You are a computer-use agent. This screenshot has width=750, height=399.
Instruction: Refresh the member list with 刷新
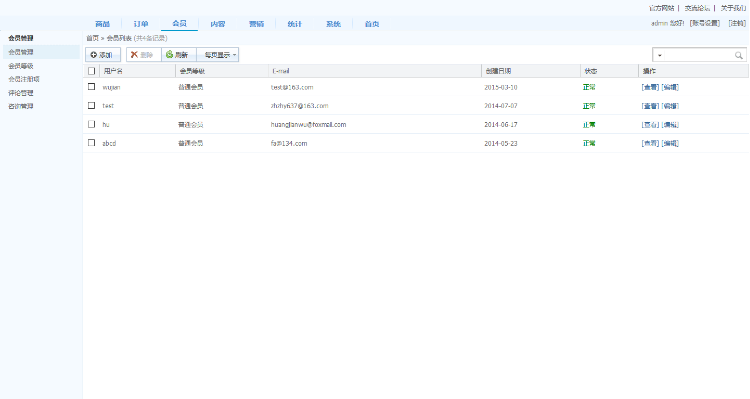(179, 55)
